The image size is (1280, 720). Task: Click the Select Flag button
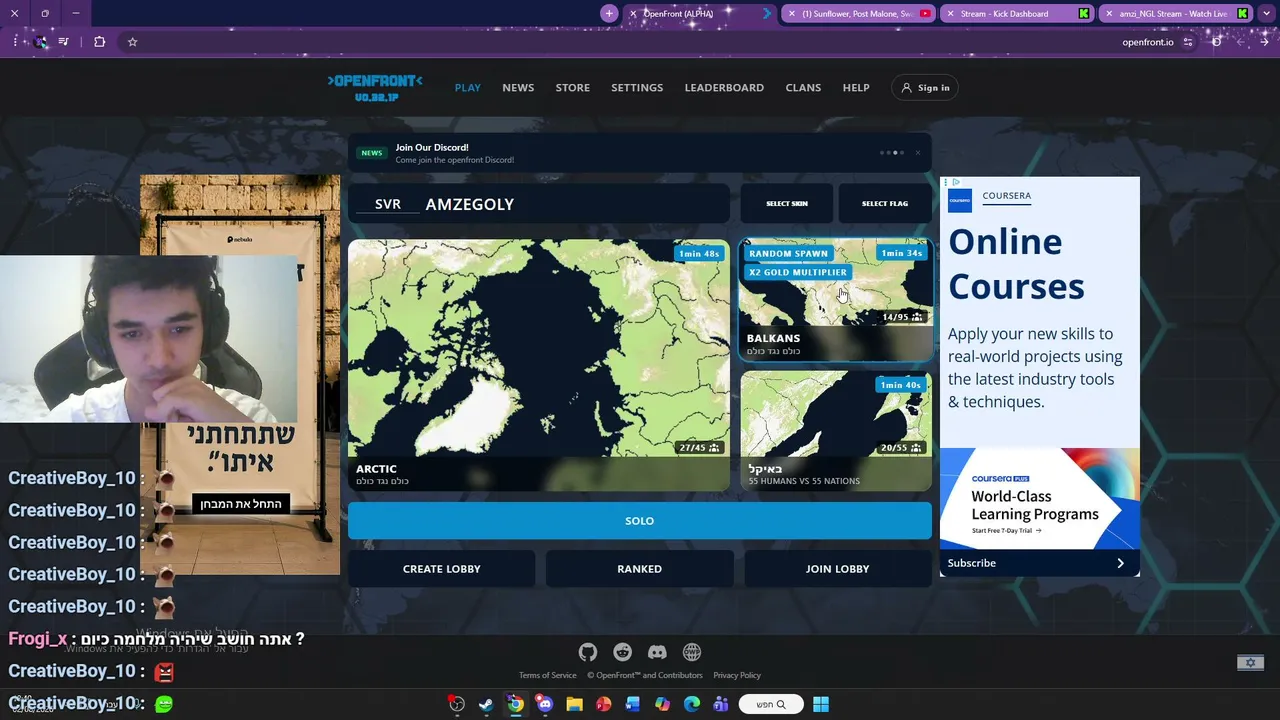885,204
